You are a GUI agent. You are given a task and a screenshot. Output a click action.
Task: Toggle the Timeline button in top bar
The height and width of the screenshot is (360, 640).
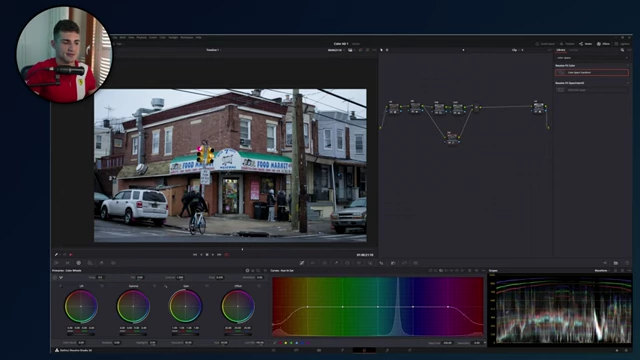[567, 44]
